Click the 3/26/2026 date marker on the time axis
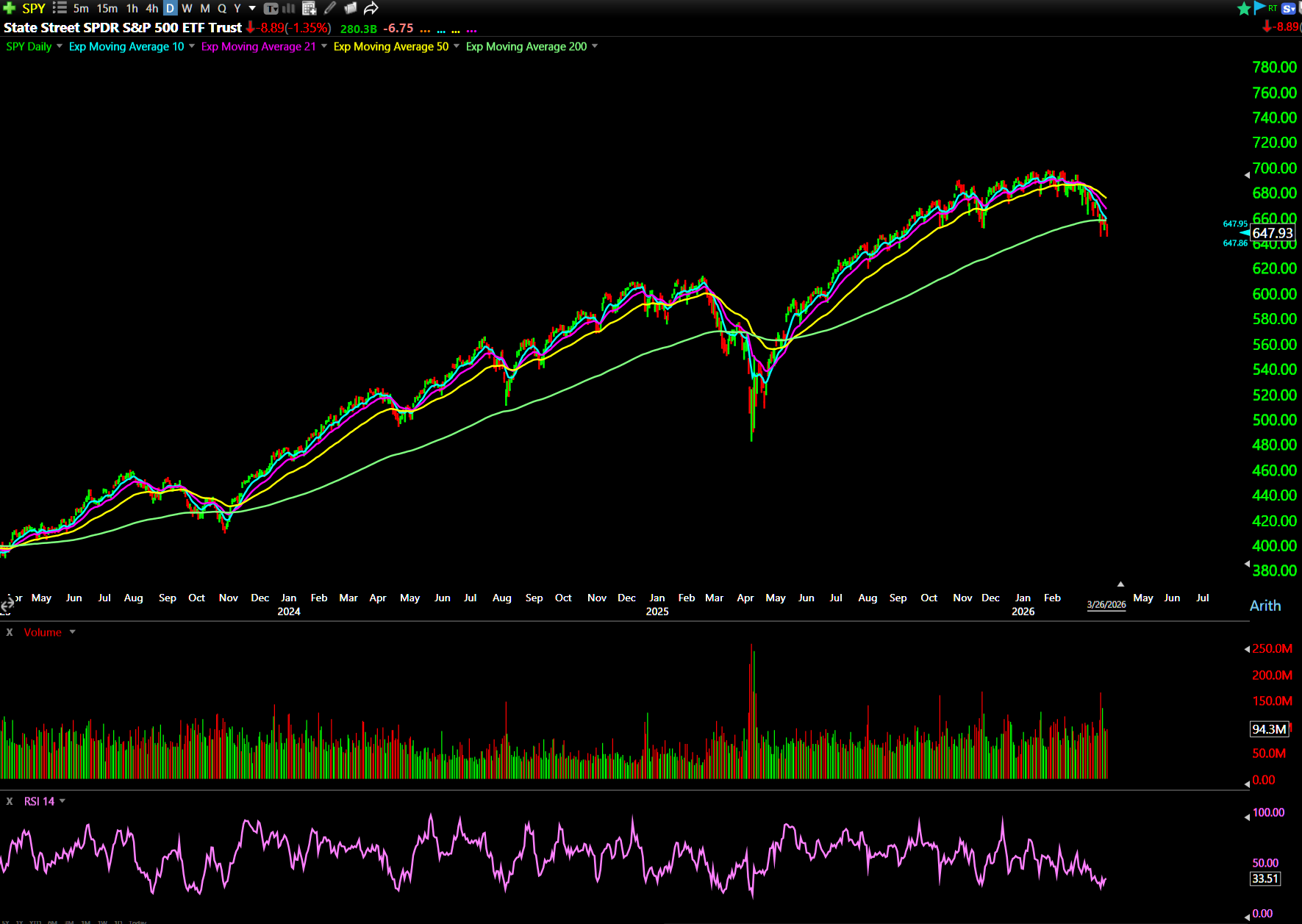The width and height of the screenshot is (1302, 924). point(1106,604)
